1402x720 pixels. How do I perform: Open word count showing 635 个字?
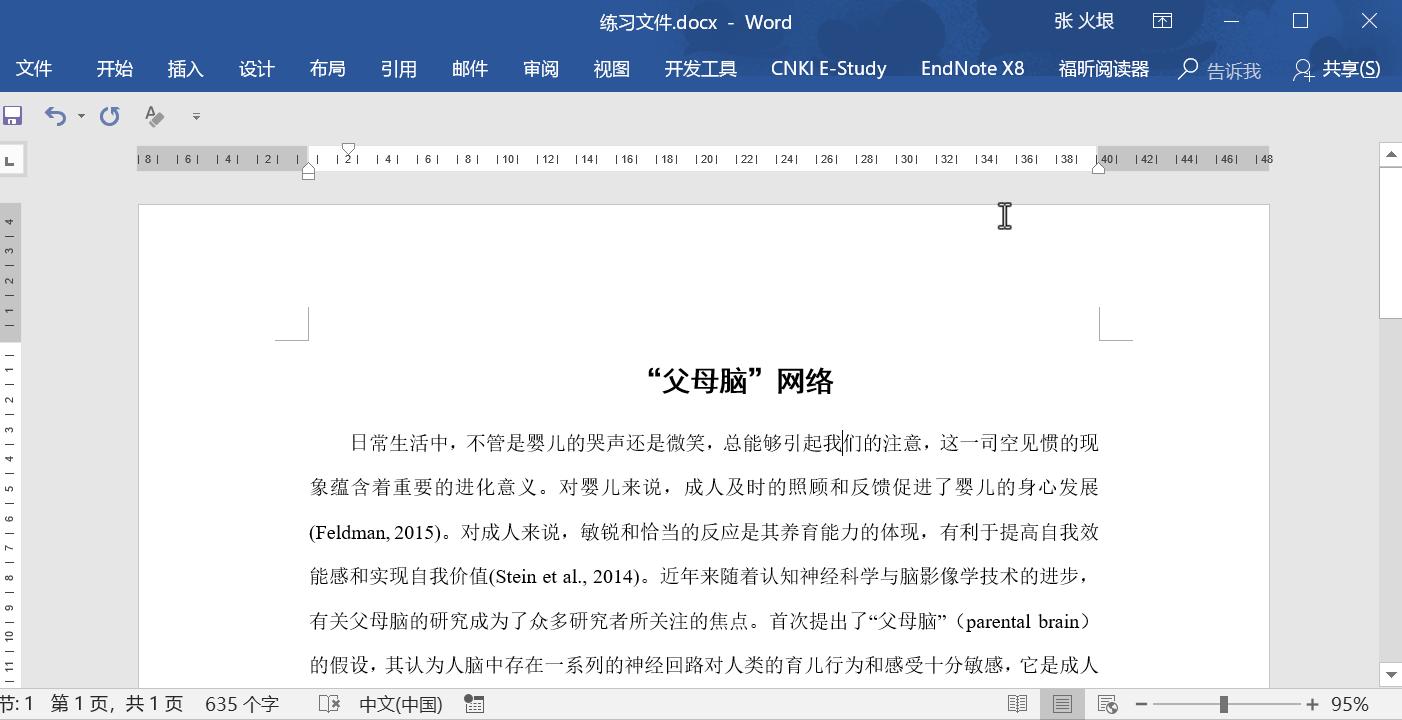click(x=242, y=704)
